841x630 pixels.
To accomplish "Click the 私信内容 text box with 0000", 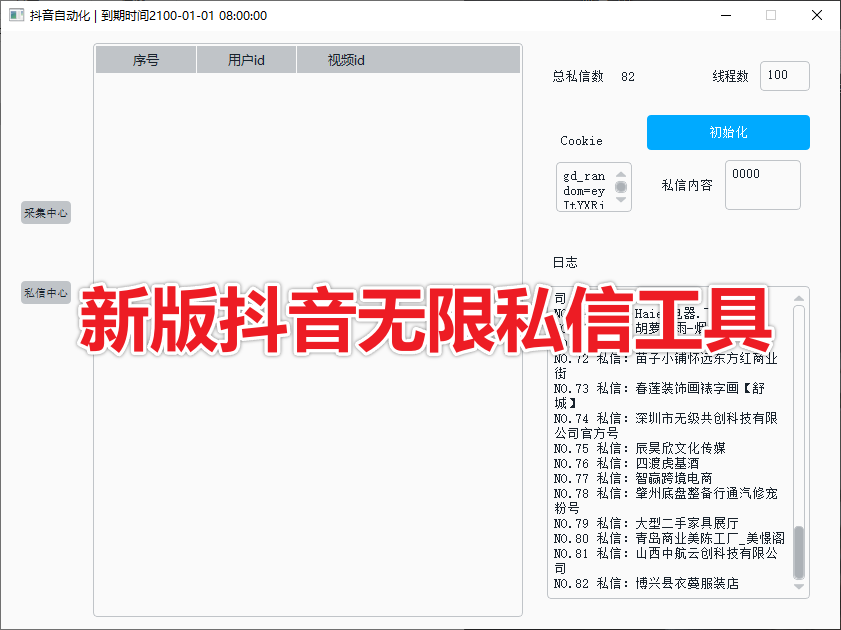I will click(x=763, y=185).
